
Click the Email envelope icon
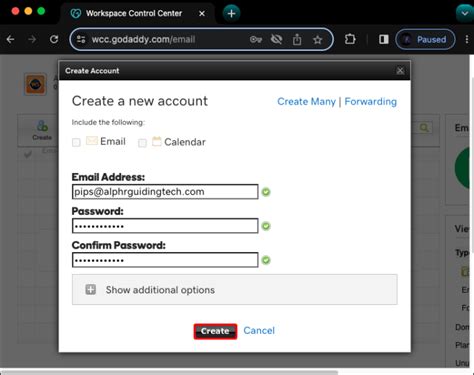point(92,141)
